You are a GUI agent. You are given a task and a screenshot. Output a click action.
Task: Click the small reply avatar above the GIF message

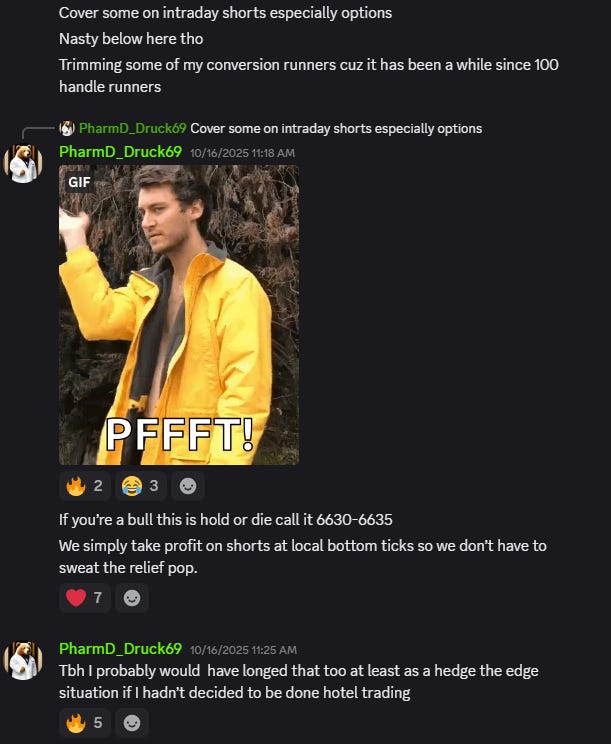pos(67,128)
